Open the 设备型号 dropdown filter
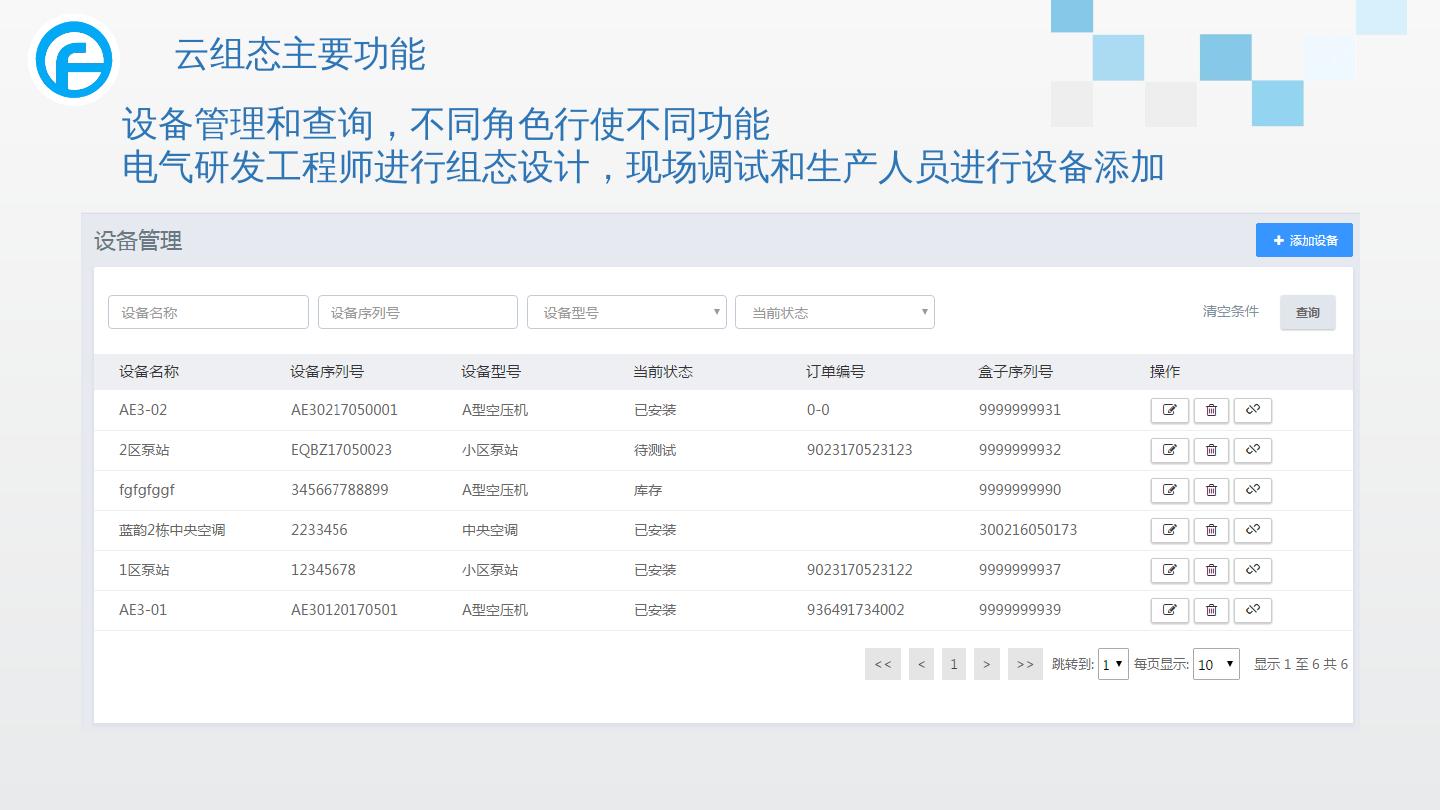Viewport: 1440px width, 810px height. (x=626, y=312)
